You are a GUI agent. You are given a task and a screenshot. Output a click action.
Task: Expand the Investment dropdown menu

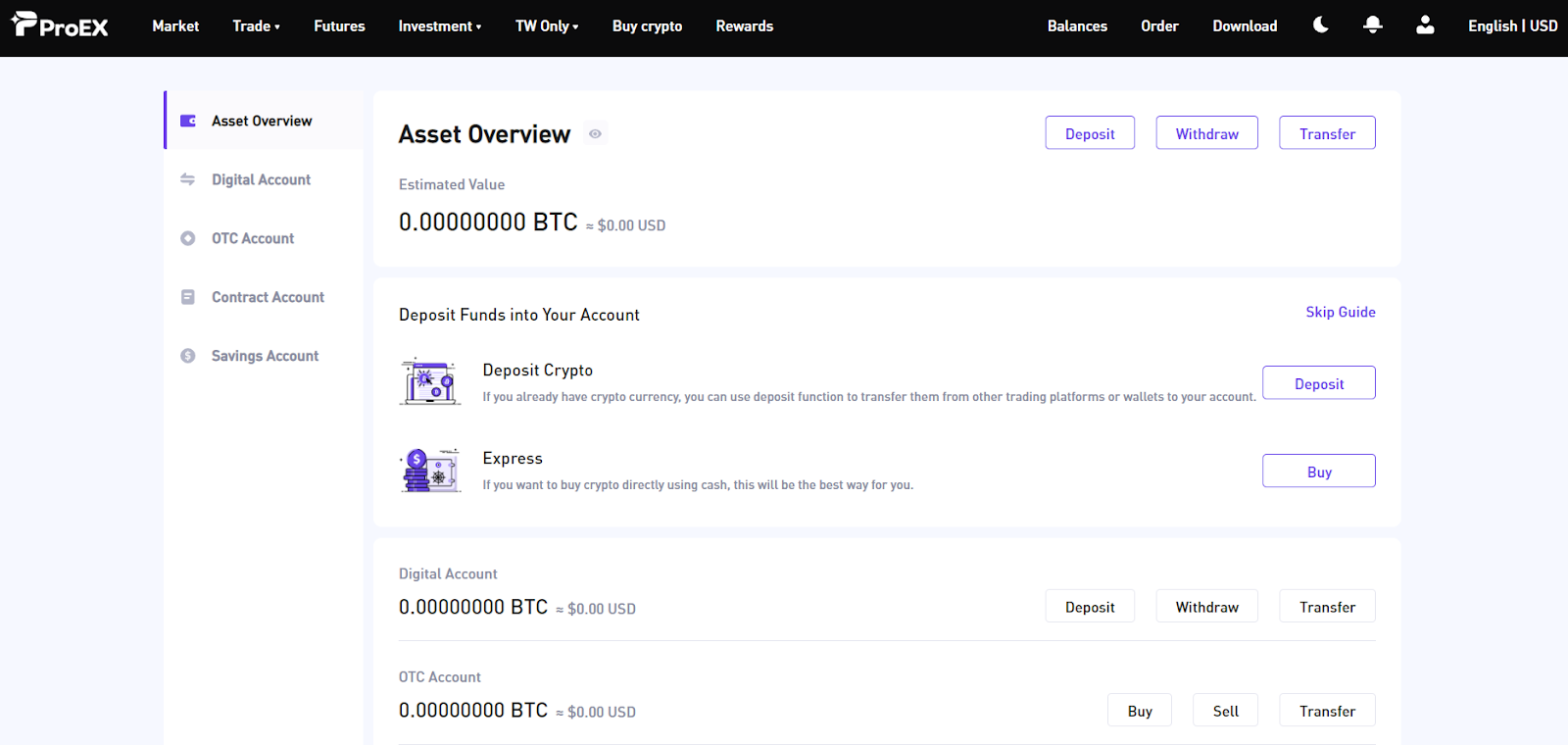(440, 26)
